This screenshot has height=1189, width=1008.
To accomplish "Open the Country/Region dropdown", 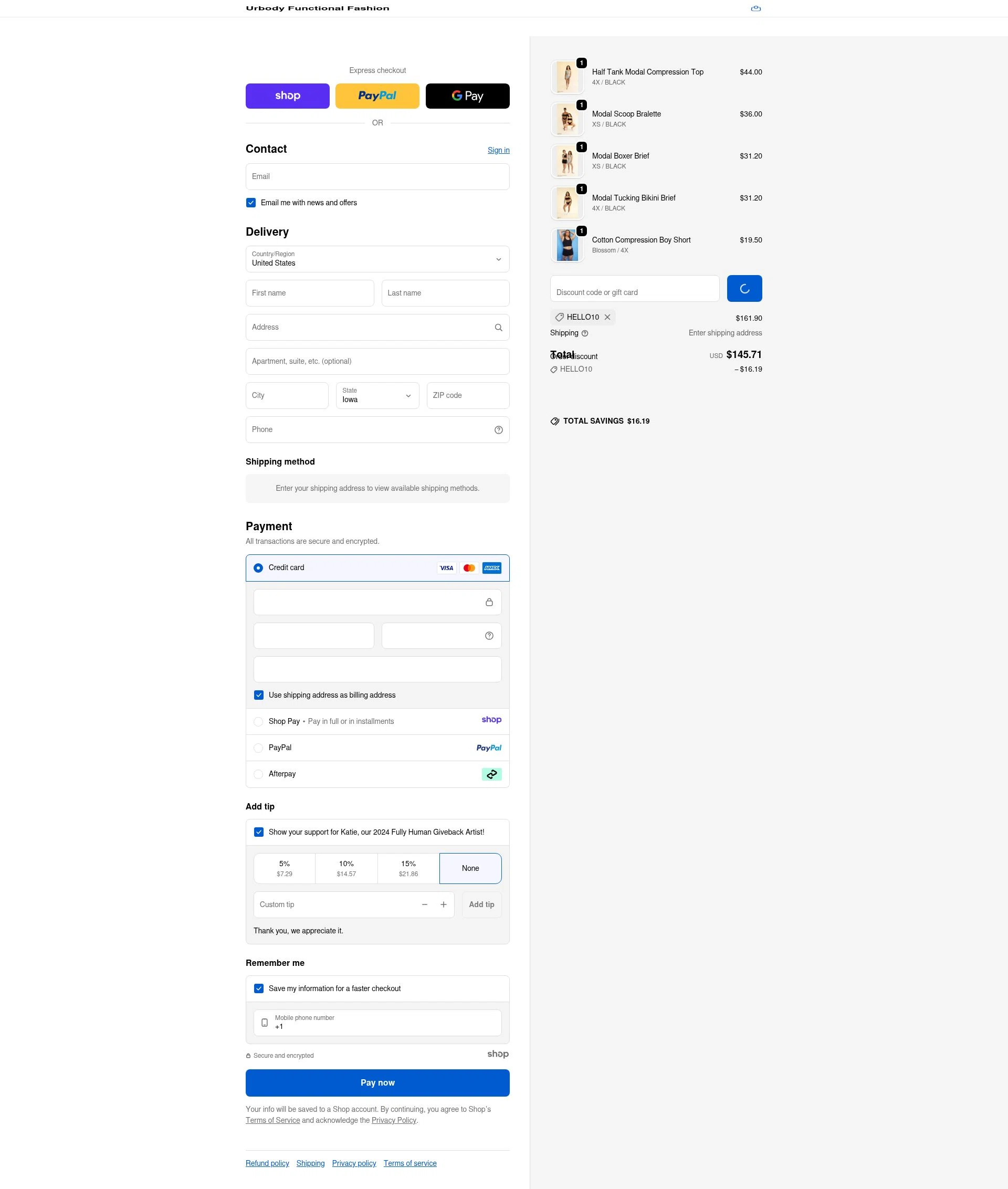I will pyautogui.click(x=376, y=259).
